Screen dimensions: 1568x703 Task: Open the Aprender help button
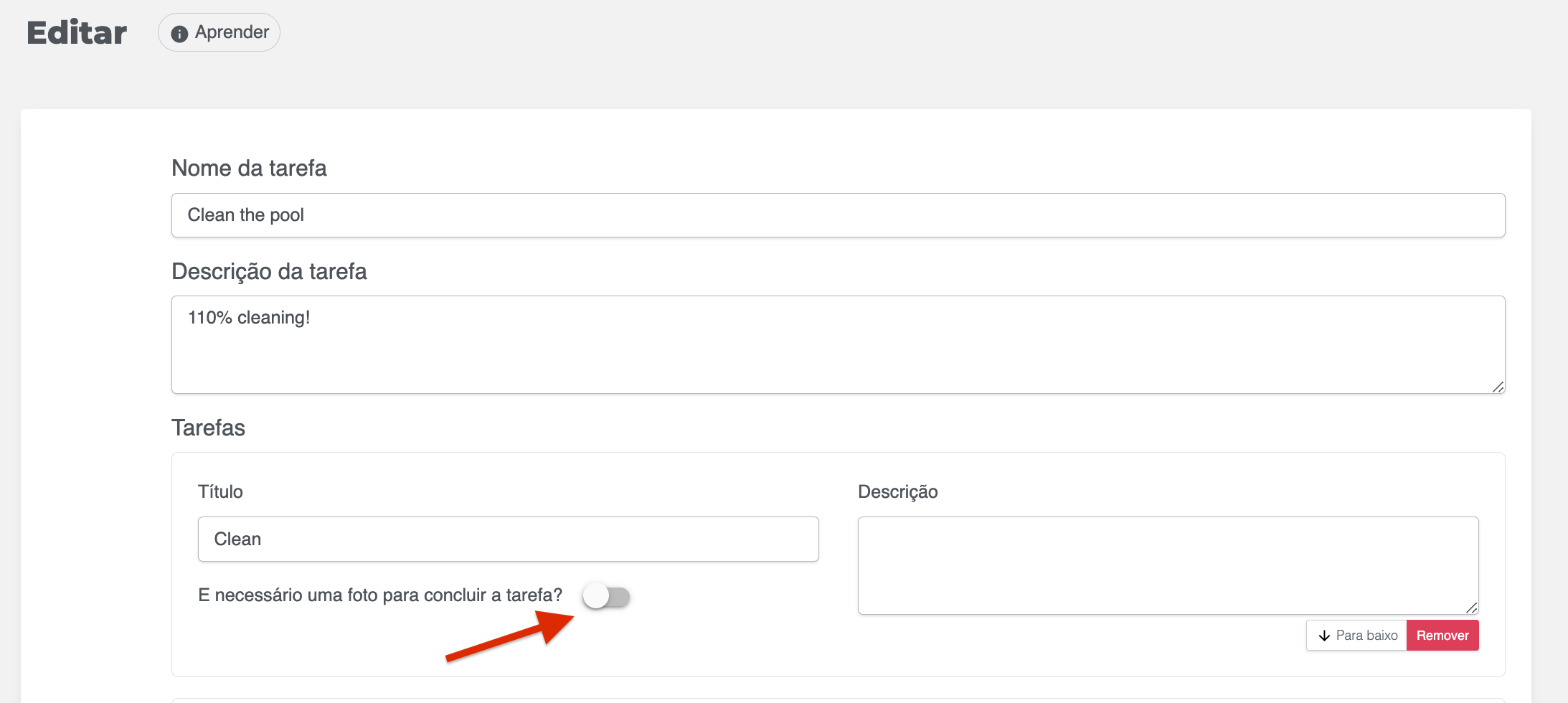[219, 32]
